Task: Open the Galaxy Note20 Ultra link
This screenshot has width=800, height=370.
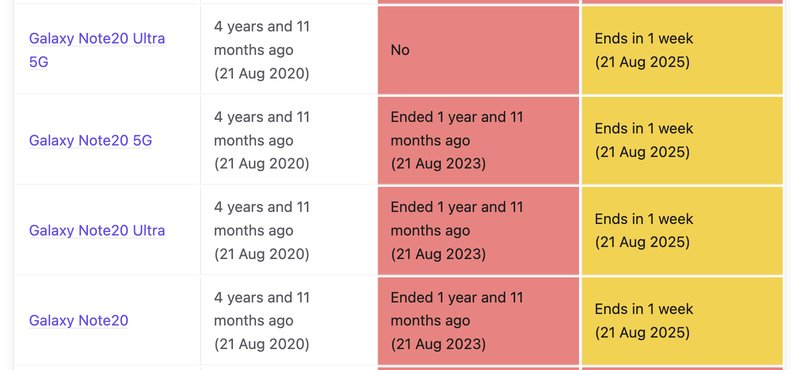Action: click(x=97, y=231)
